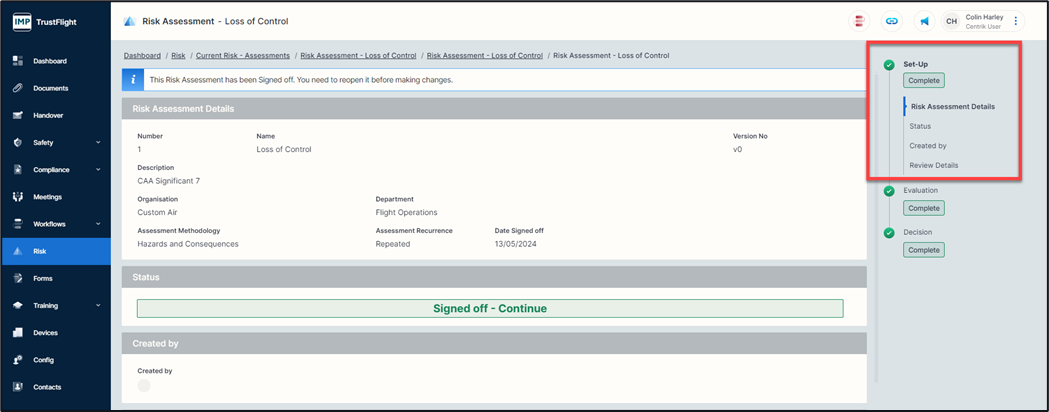
Task: Select Forms in the sidebar menu
Action: [x=43, y=279]
